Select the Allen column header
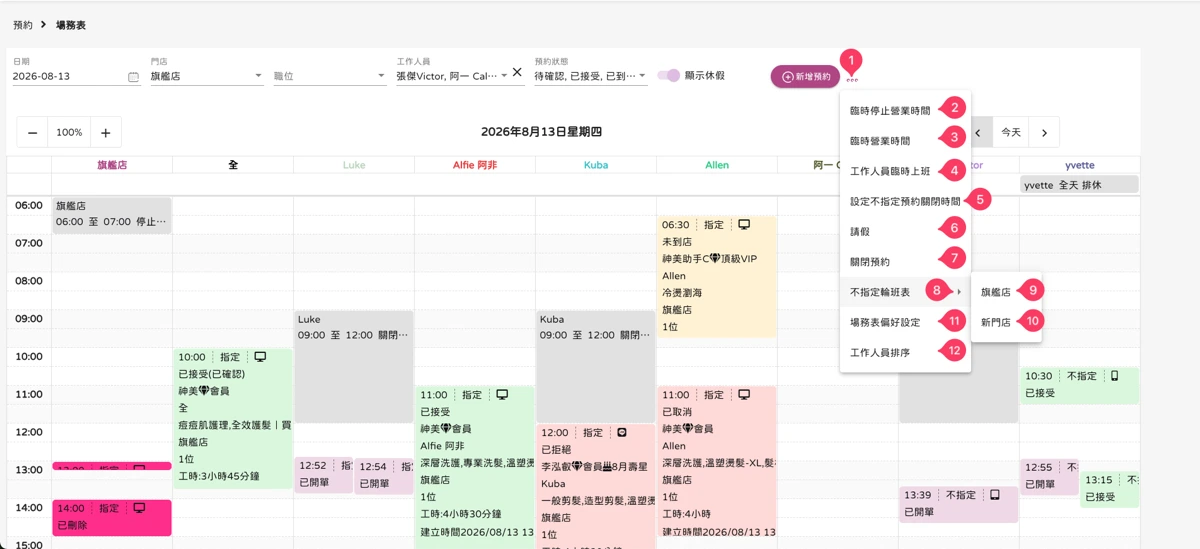 [717, 165]
